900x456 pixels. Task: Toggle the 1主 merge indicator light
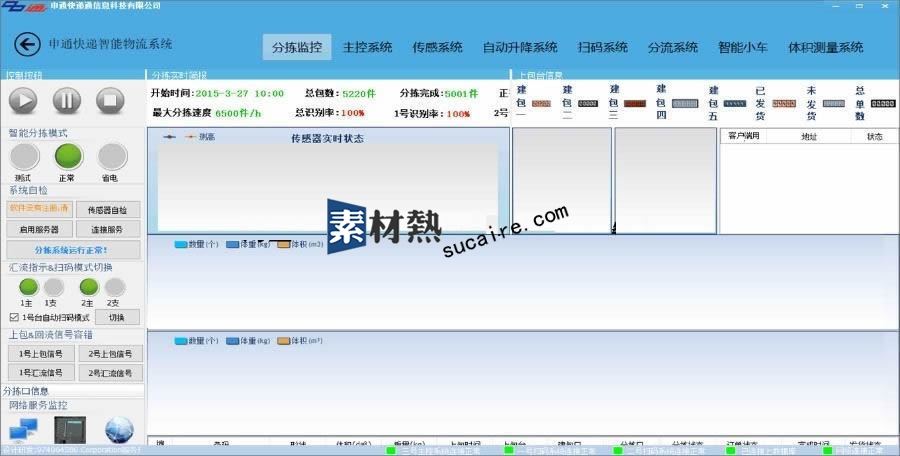[x=28, y=288]
